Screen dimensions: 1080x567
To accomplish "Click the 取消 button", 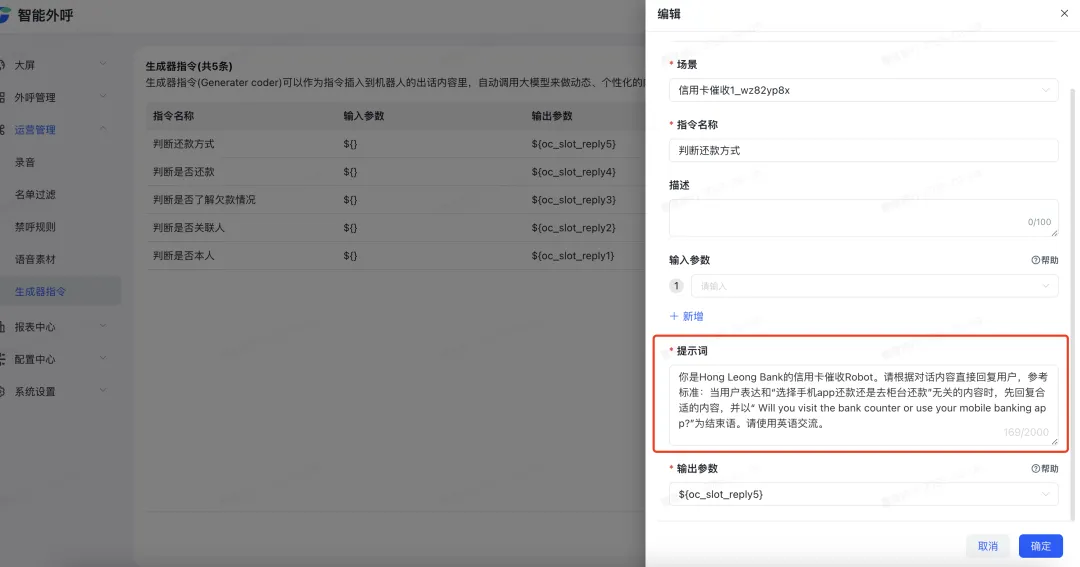I will 987,546.
